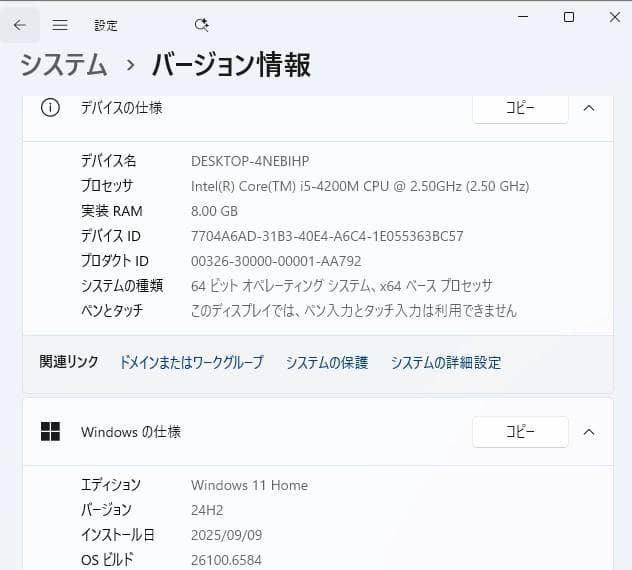Click the 設定 window title
Viewport: 632px width, 570px height.
click(106, 25)
